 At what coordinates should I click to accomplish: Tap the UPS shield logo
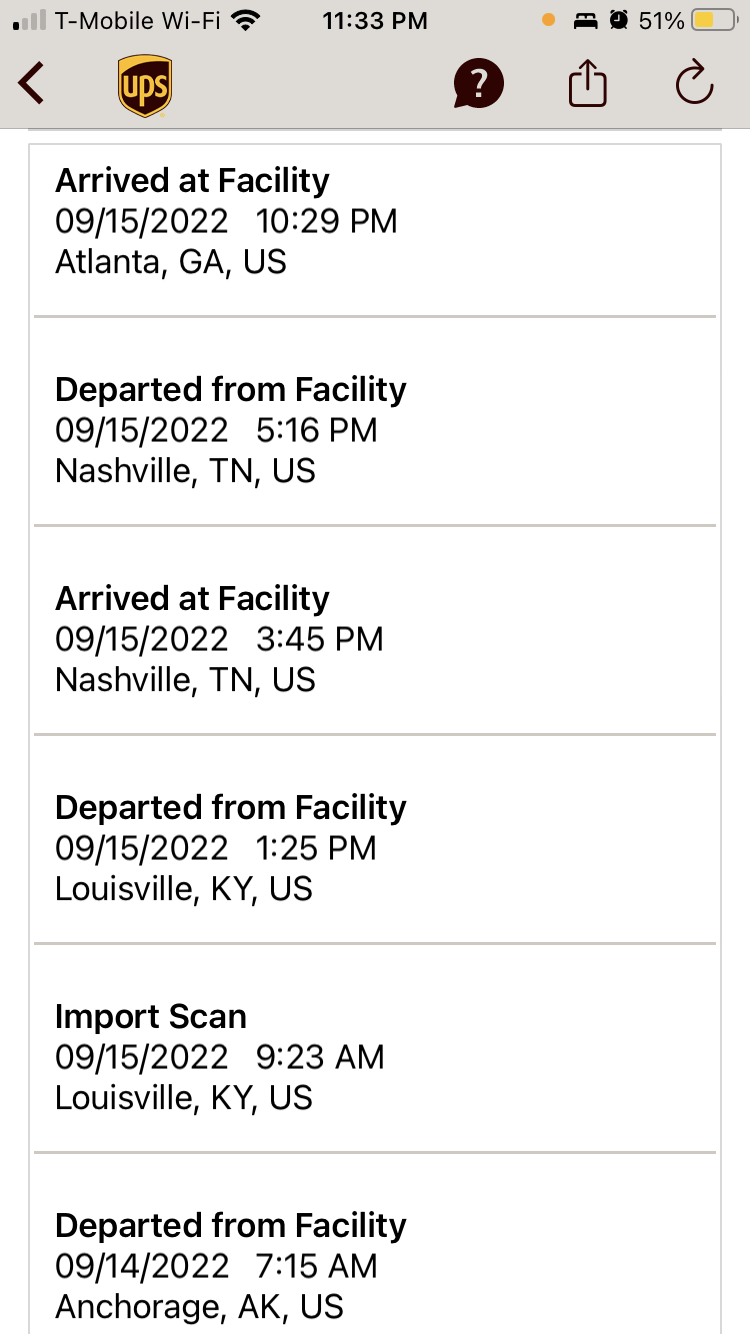tap(145, 85)
